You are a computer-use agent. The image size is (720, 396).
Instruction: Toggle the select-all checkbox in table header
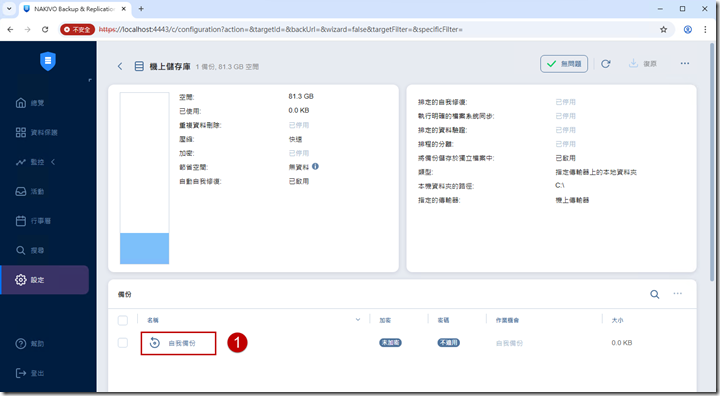(x=123, y=320)
